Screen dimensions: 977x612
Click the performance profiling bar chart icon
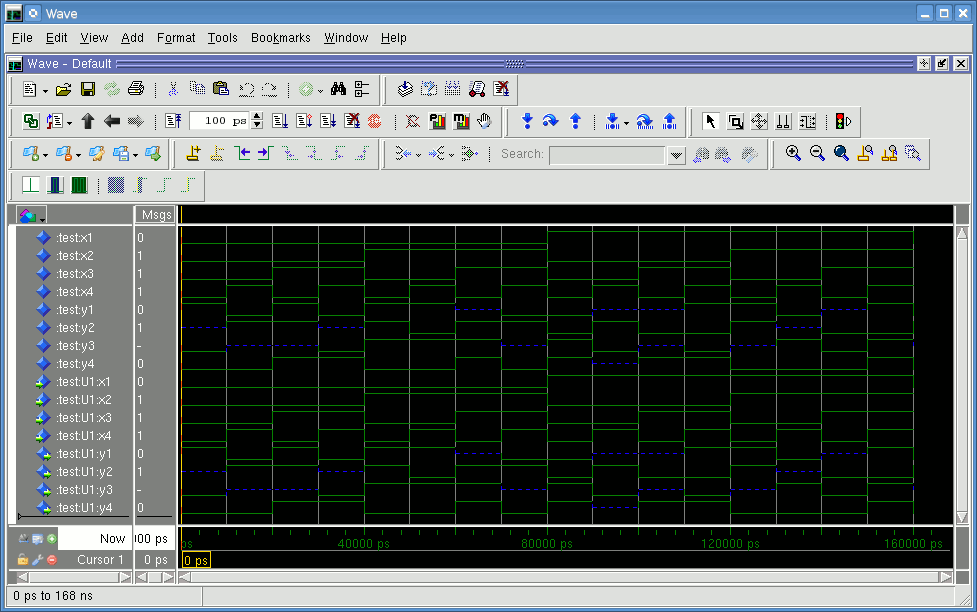pyautogui.click(x=437, y=121)
